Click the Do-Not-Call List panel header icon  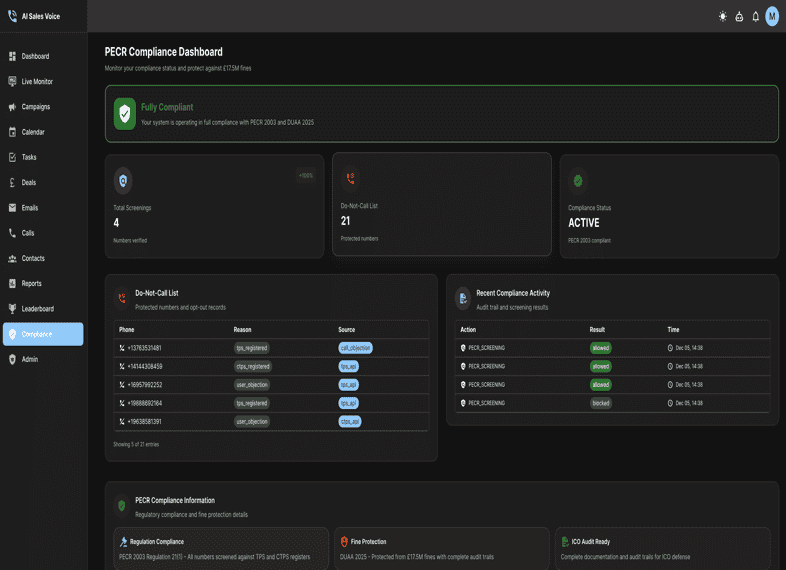point(122,299)
